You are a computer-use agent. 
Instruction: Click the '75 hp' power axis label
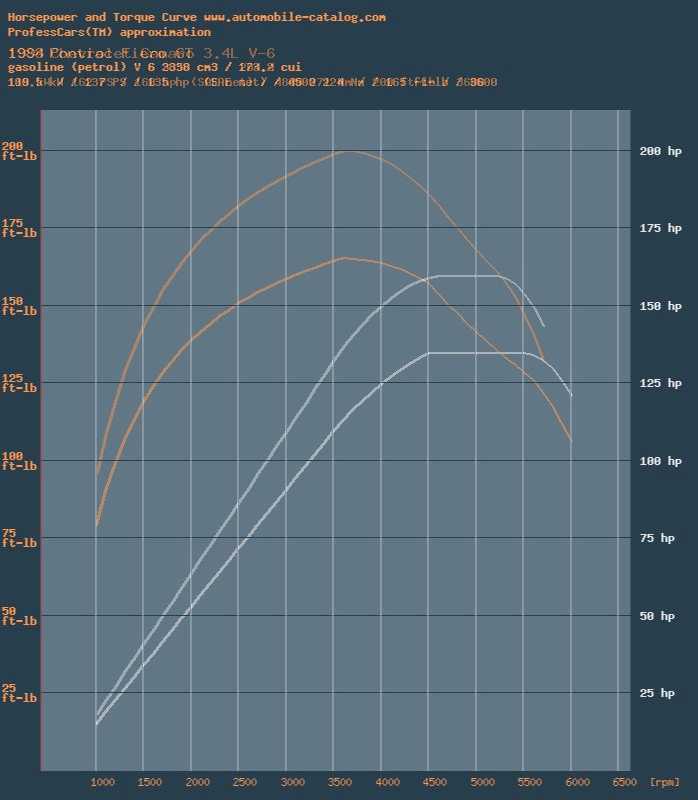pos(657,538)
